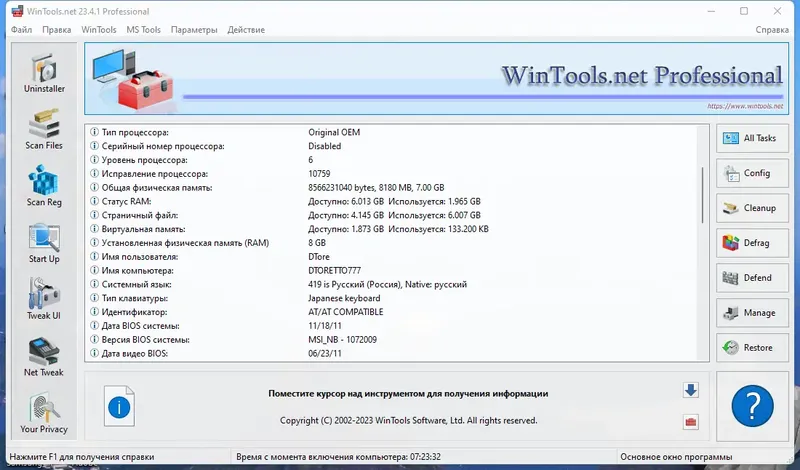
Task: Click the Нажмите F1 status bar hint
Action: (x=82, y=457)
